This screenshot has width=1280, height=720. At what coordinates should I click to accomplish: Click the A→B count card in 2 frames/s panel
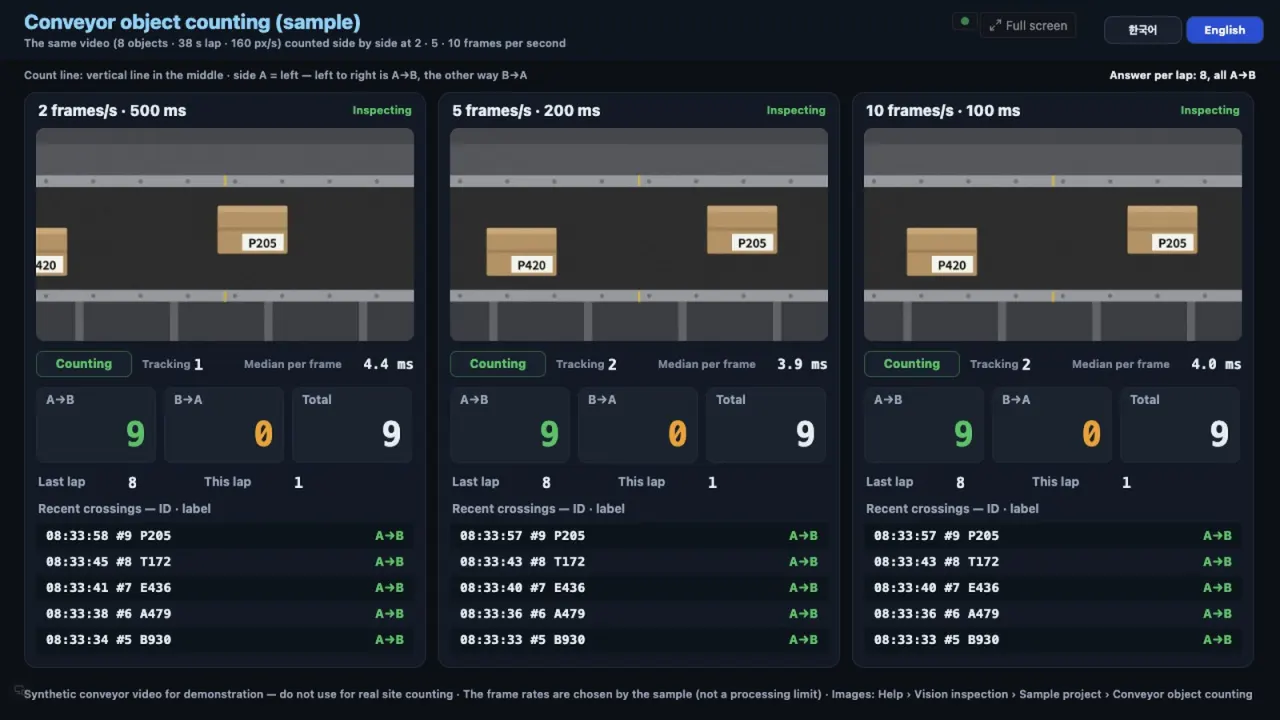pyautogui.click(x=96, y=425)
